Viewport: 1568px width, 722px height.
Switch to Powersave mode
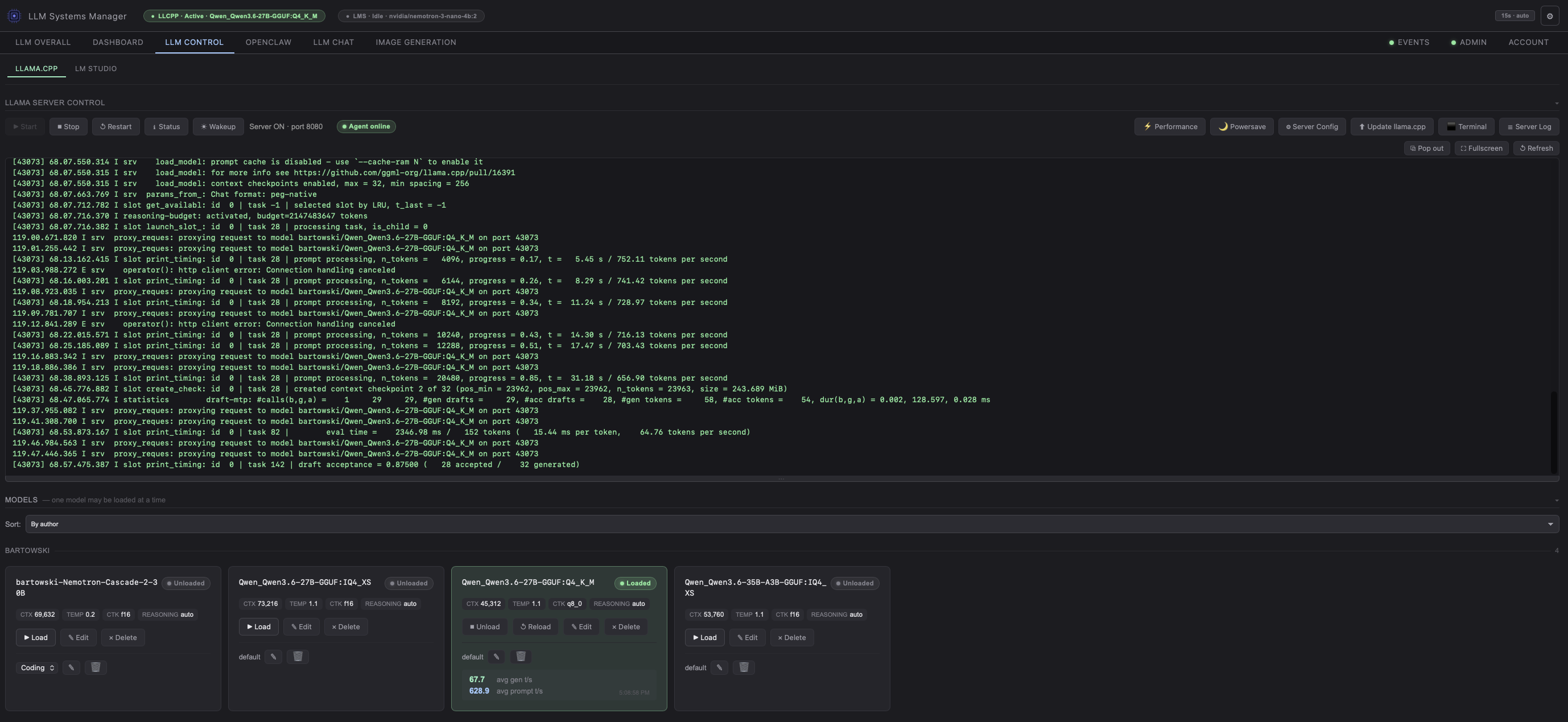point(1242,127)
